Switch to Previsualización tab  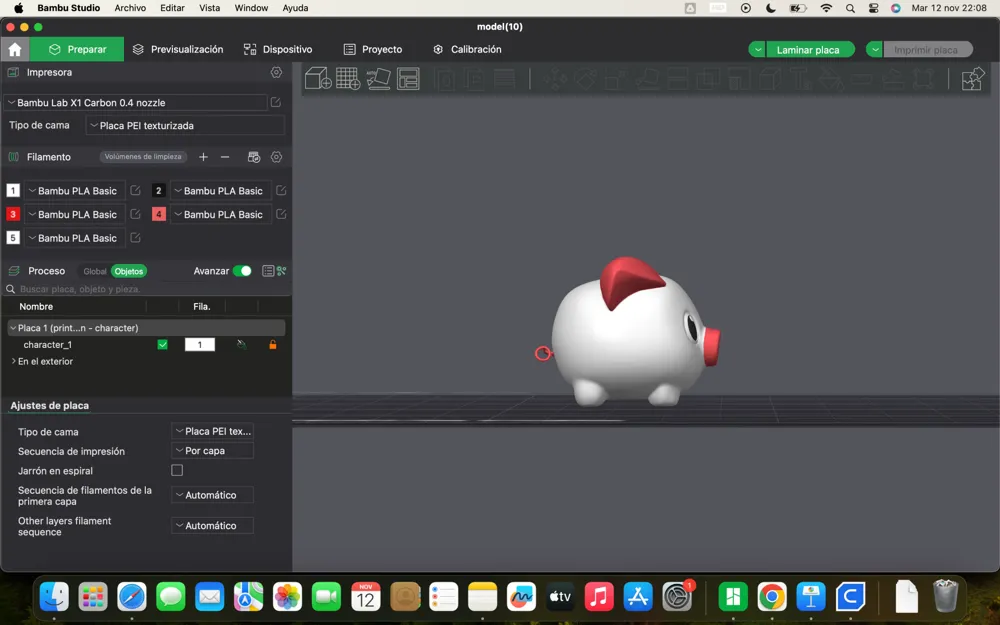(x=178, y=49)
